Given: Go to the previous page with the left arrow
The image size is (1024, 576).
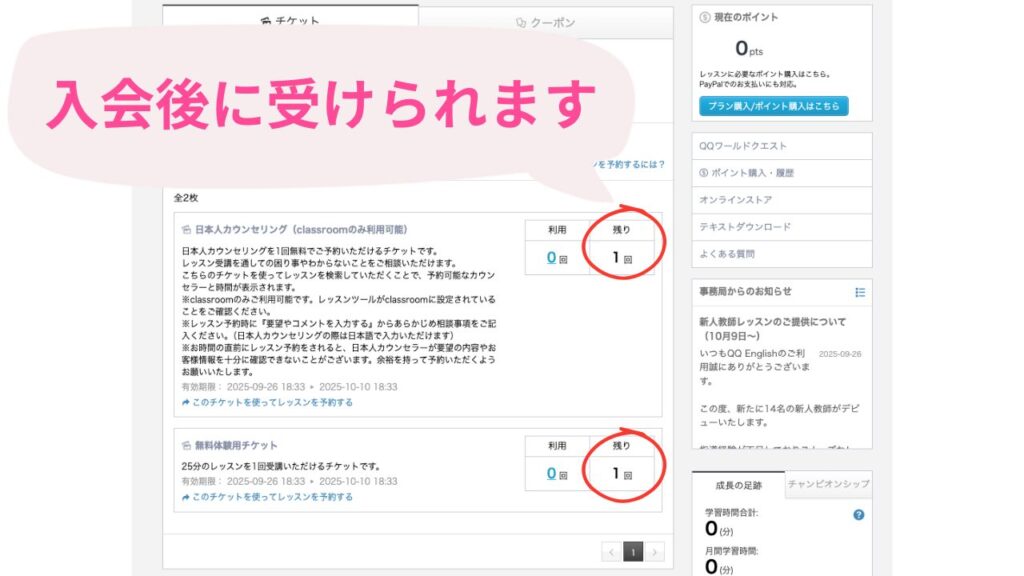Looking at the screenshot, I should pos(612,552).
